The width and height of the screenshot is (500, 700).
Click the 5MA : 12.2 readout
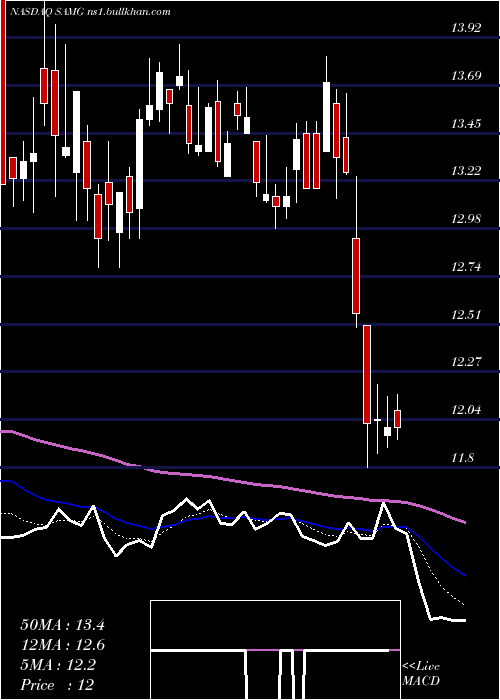(58, 665)
